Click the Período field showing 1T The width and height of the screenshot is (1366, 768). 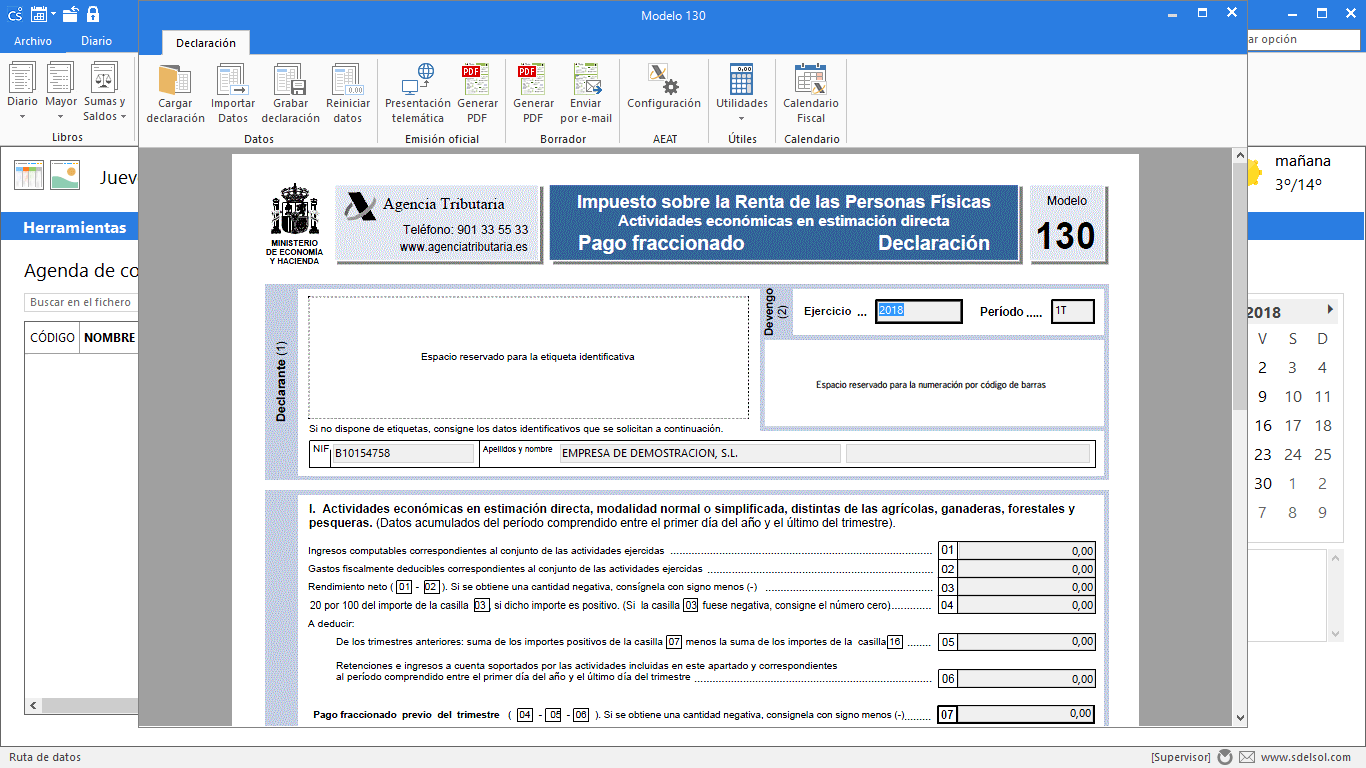[1072, 311]
